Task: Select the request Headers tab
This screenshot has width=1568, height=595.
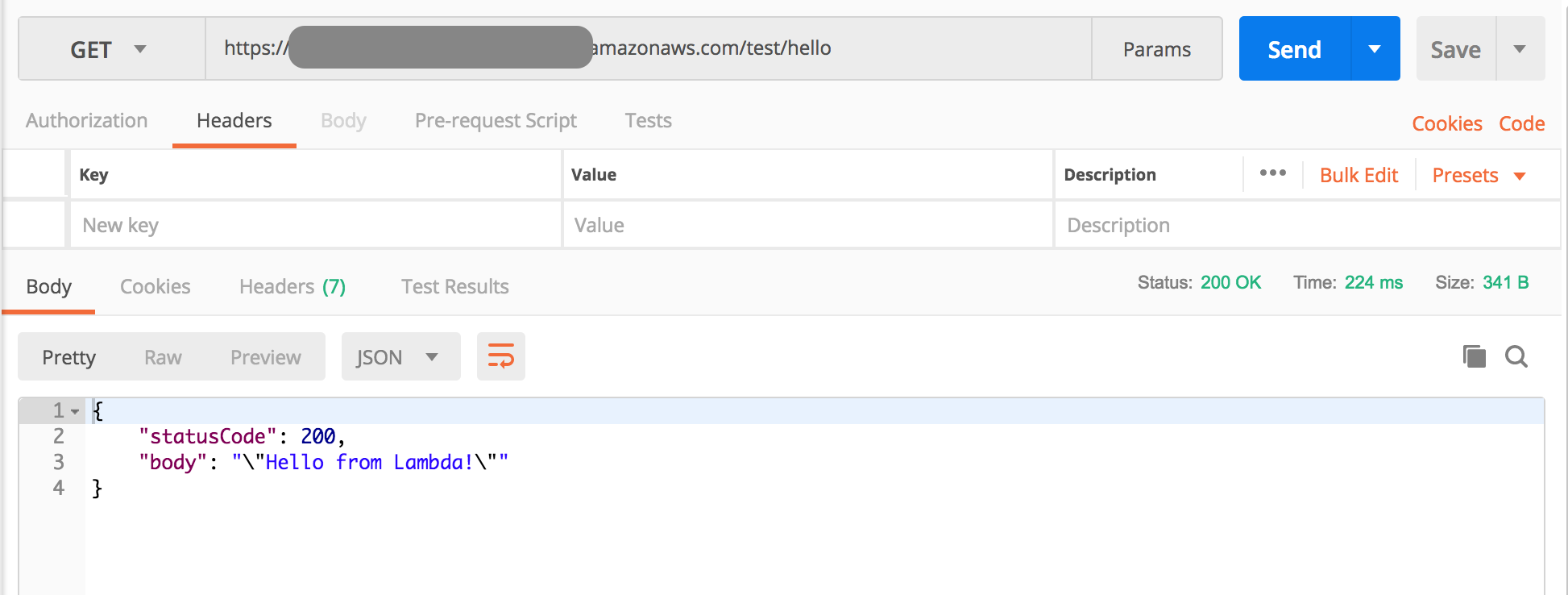Action: coord(234,120)
